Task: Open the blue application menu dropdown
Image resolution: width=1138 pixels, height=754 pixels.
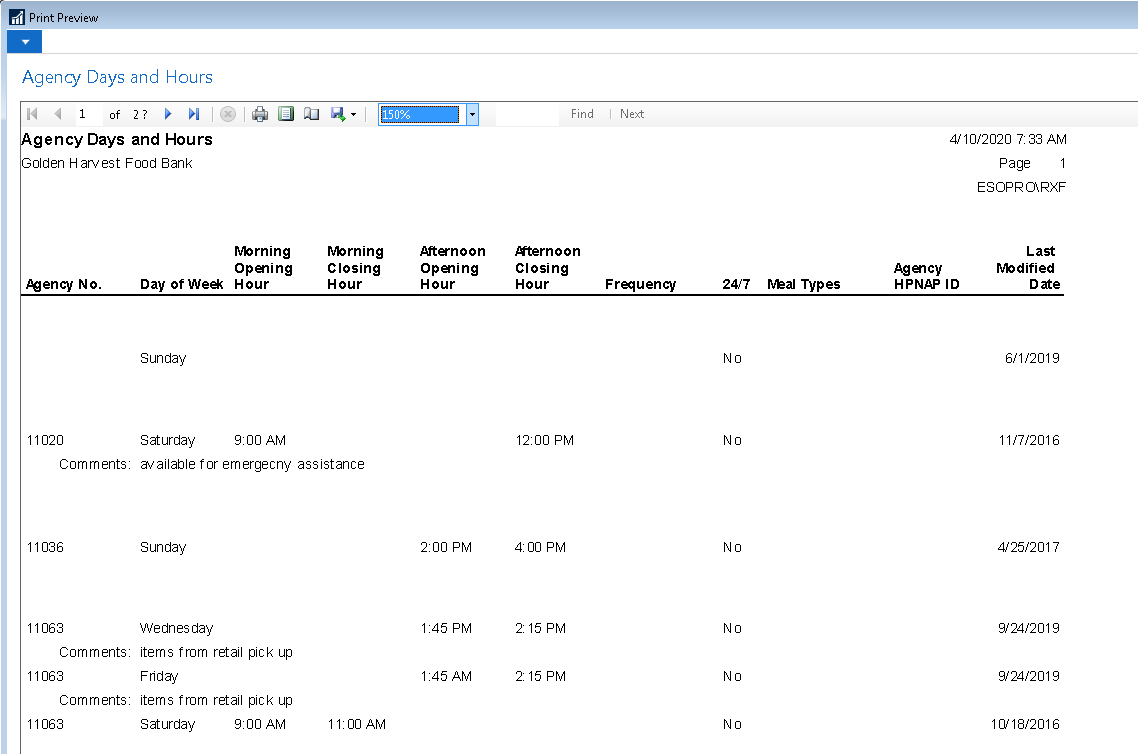Action: click(24, 42)
